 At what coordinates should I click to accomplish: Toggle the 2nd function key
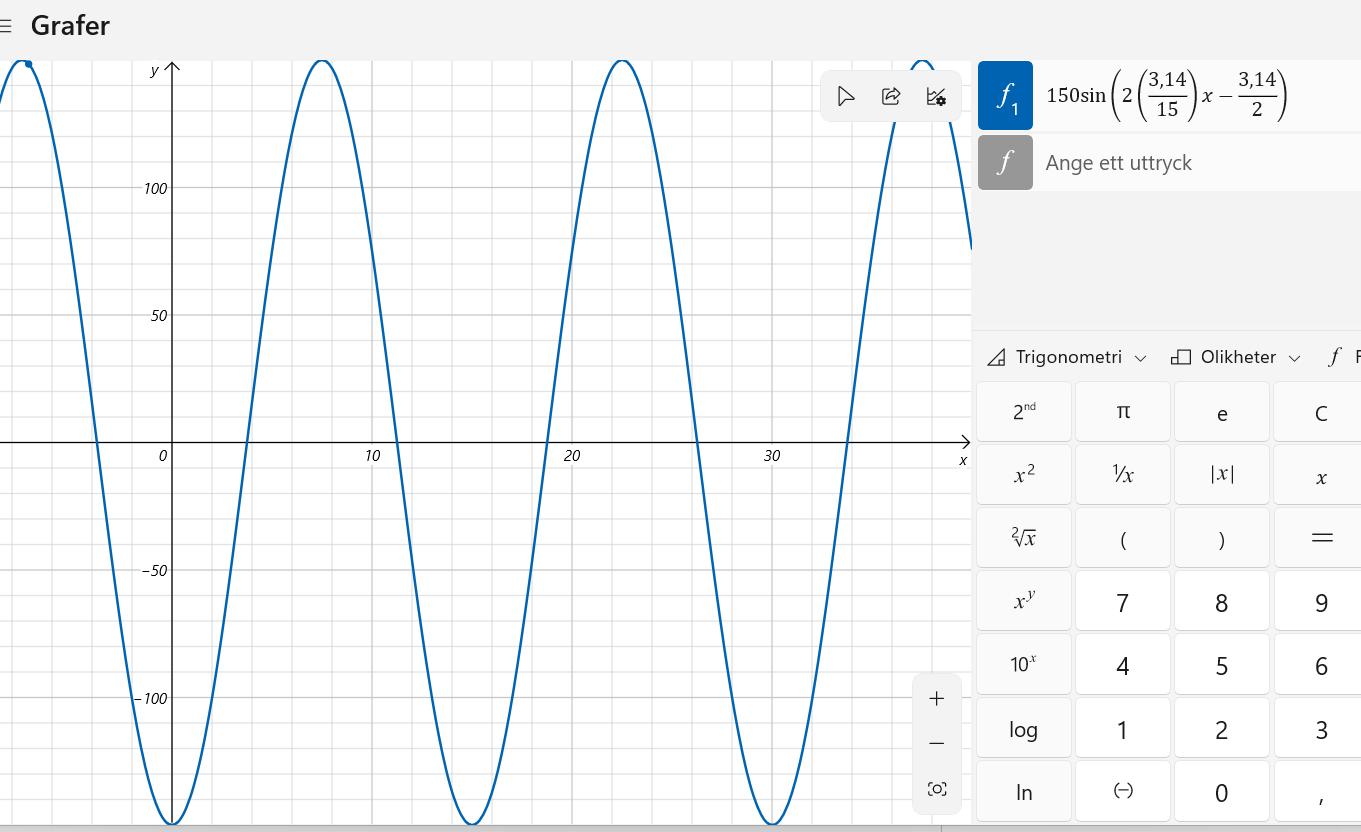point(1023,411)
